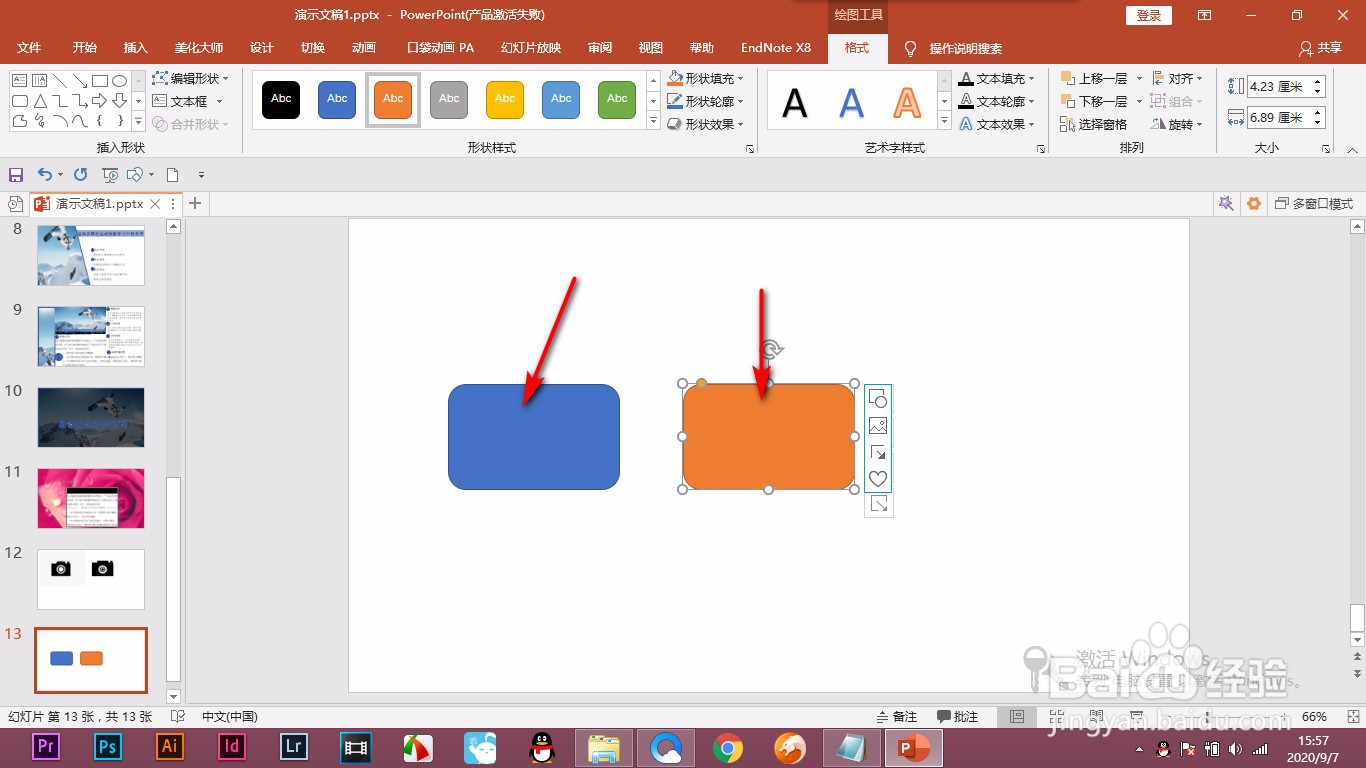Select the arrow line shape
1366x768 pixels.
[80, 81]
